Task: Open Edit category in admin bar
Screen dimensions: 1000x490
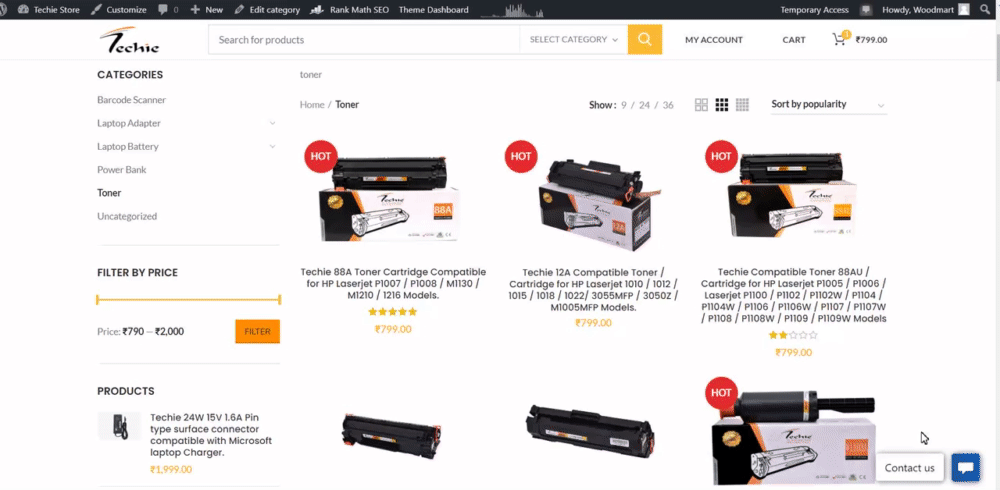Action: [267, 10]
